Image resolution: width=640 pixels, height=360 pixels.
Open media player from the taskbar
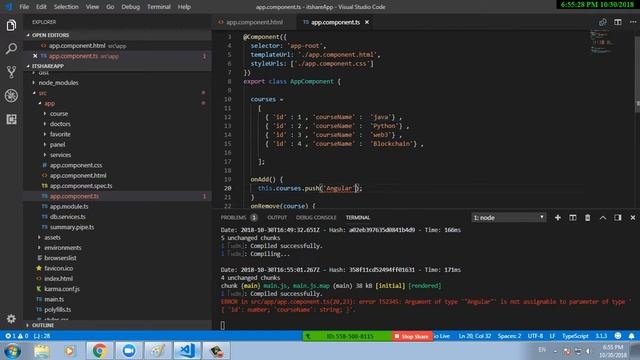click(70, 351)
